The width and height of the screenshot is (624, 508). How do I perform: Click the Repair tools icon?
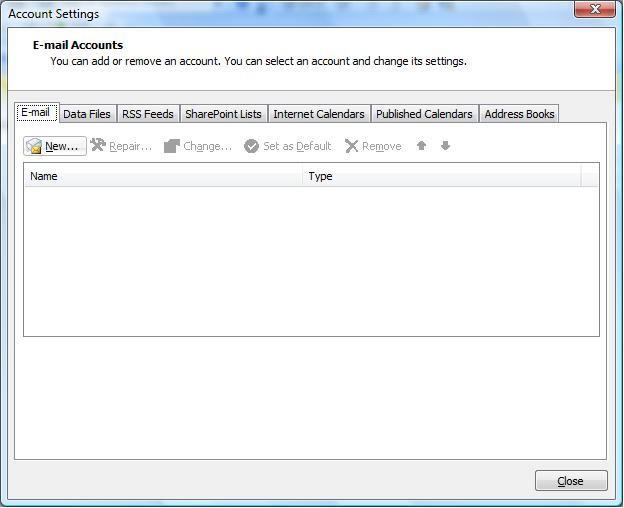(98, 146)
